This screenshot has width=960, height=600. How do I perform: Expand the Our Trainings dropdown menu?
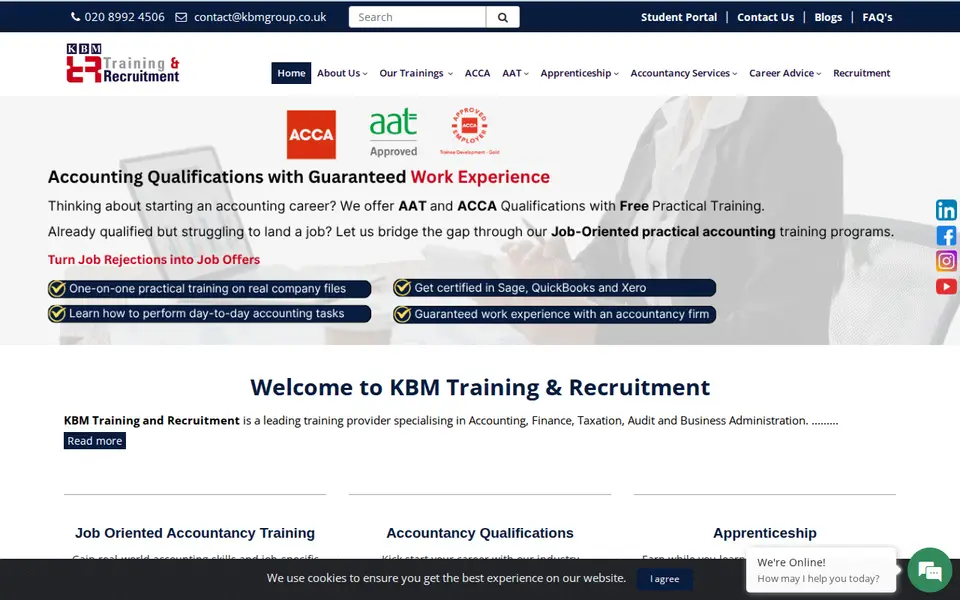(416, 73)
